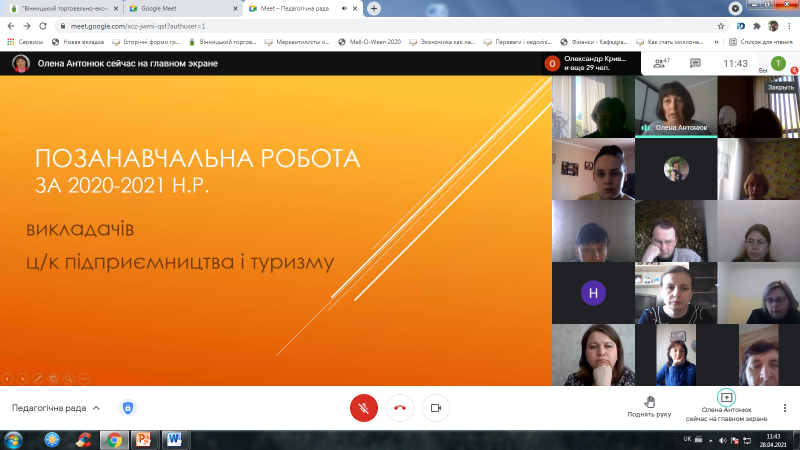Click the slide see-all-slides icon
The image size is (800, 450).
[x=53, y=379]
